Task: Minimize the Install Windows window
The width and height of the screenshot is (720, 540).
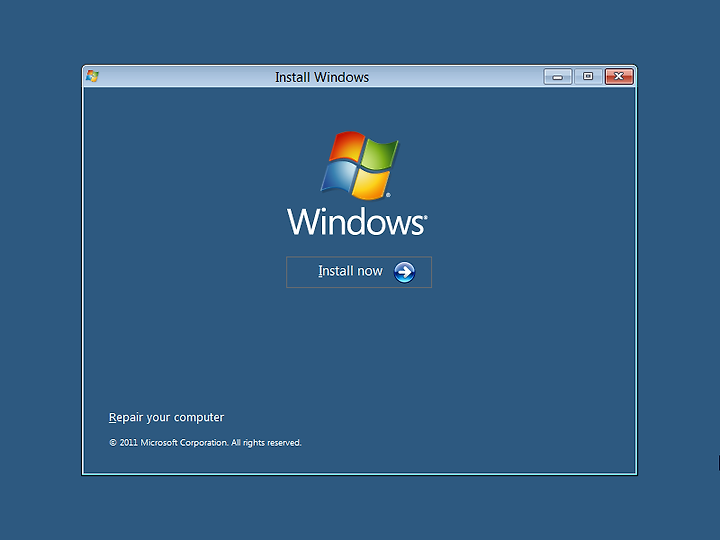Action: [557, 77]
